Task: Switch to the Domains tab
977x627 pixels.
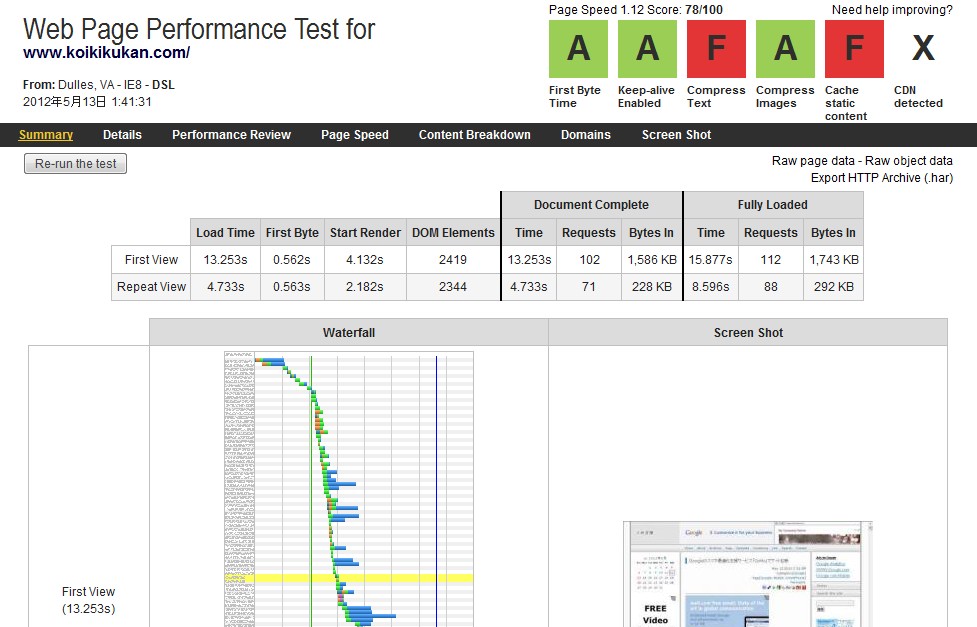Action: (586, 135)
